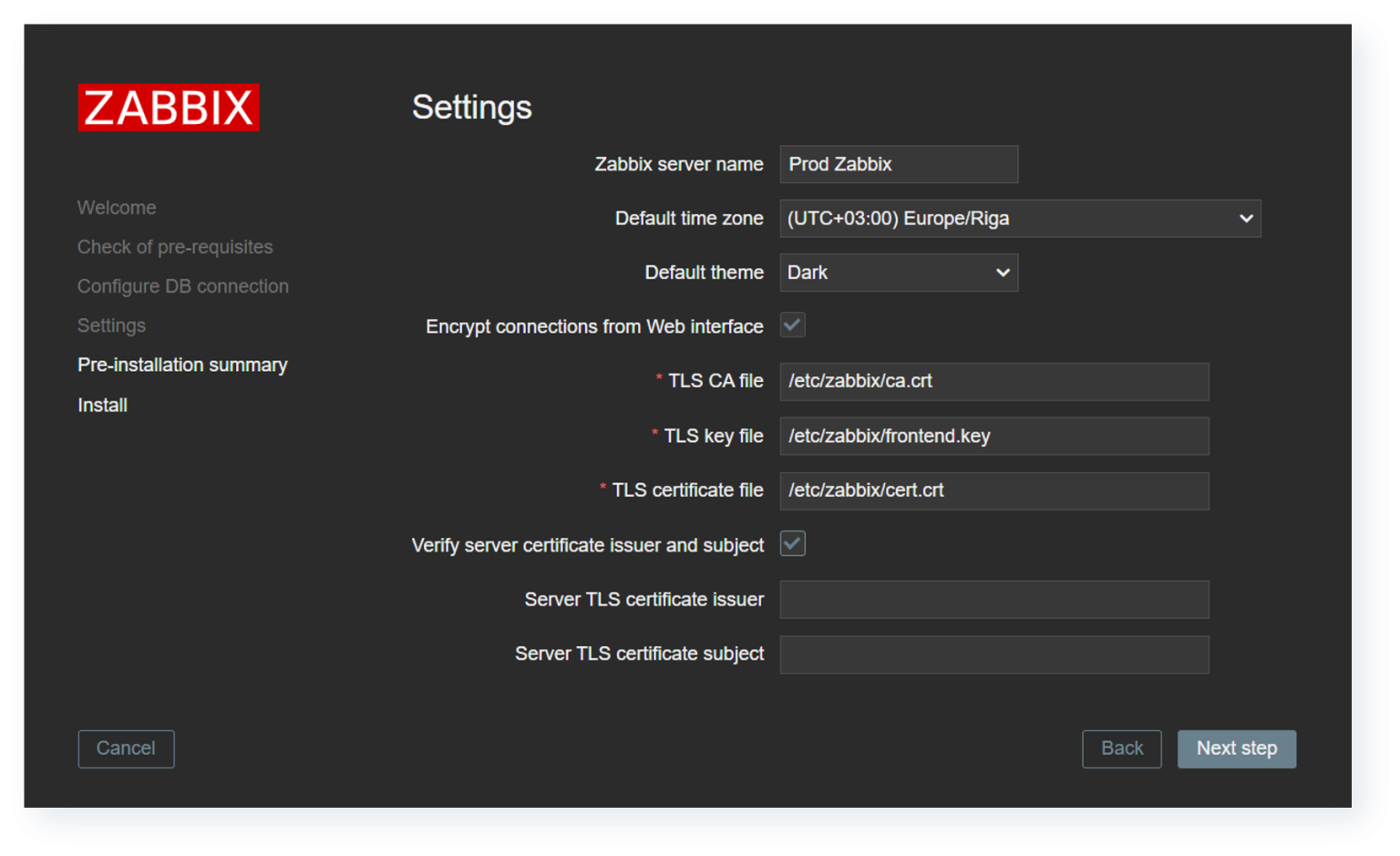Open the Default theme dropdown
The image size is (1400, 856).
click(x=898, y=272)
